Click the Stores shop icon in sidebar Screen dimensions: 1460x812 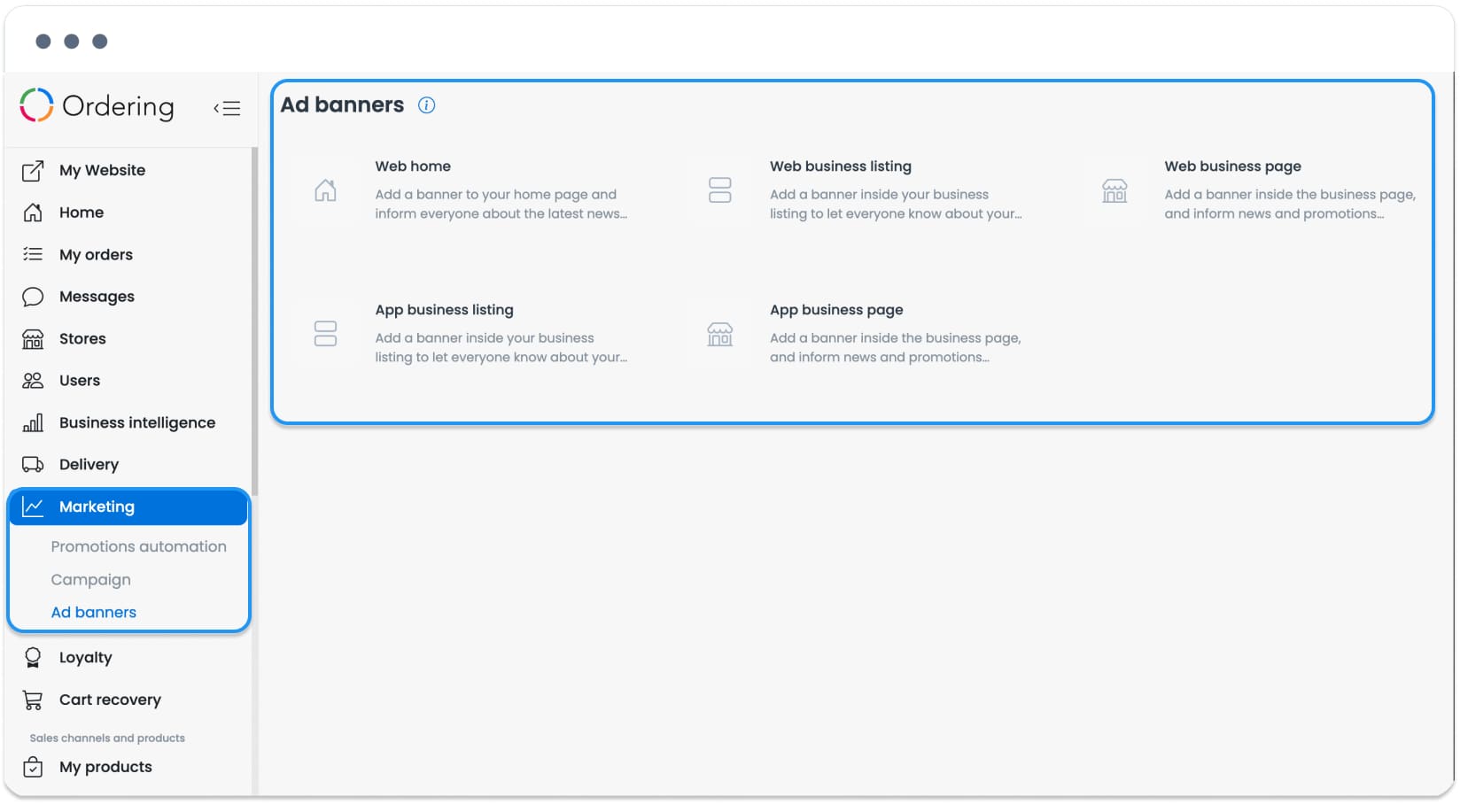click(x=33, y=339)
